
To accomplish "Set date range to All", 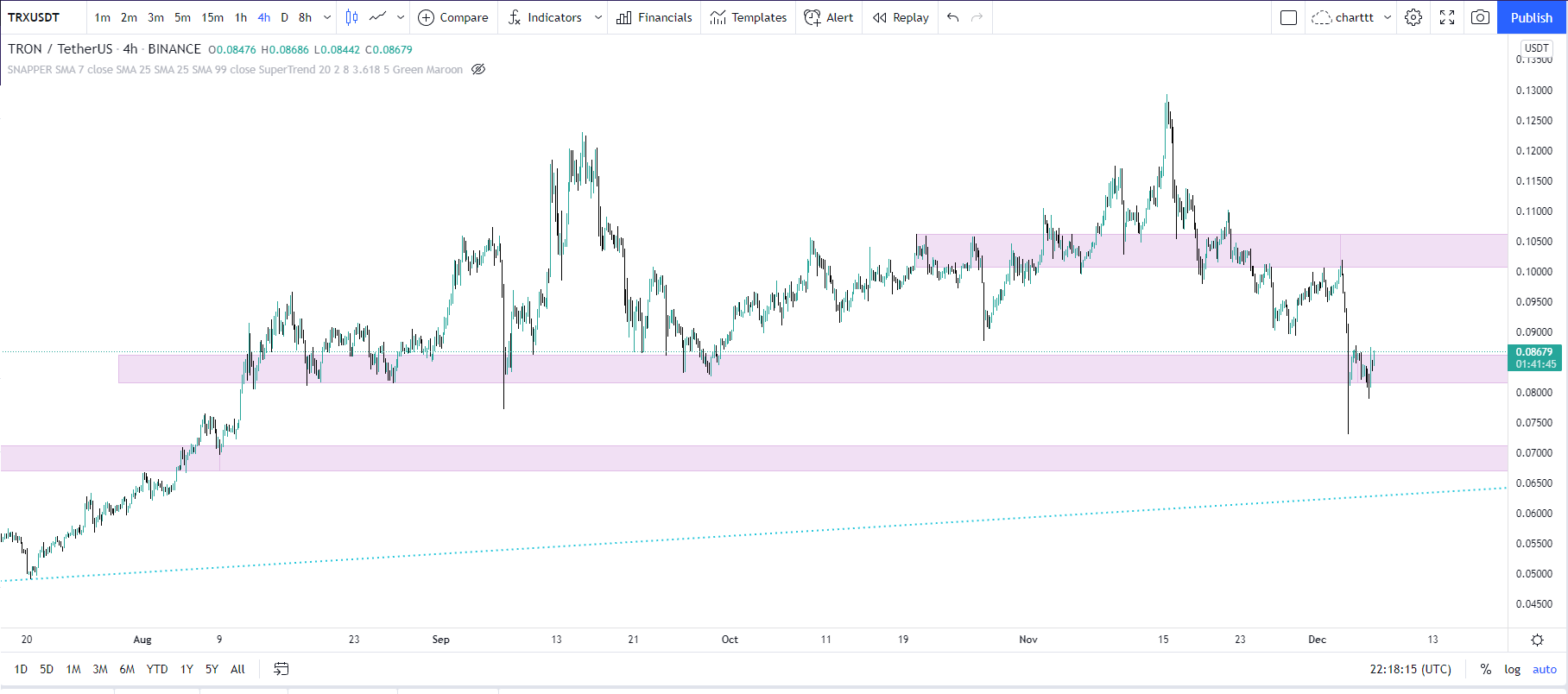I will [238, 669].
